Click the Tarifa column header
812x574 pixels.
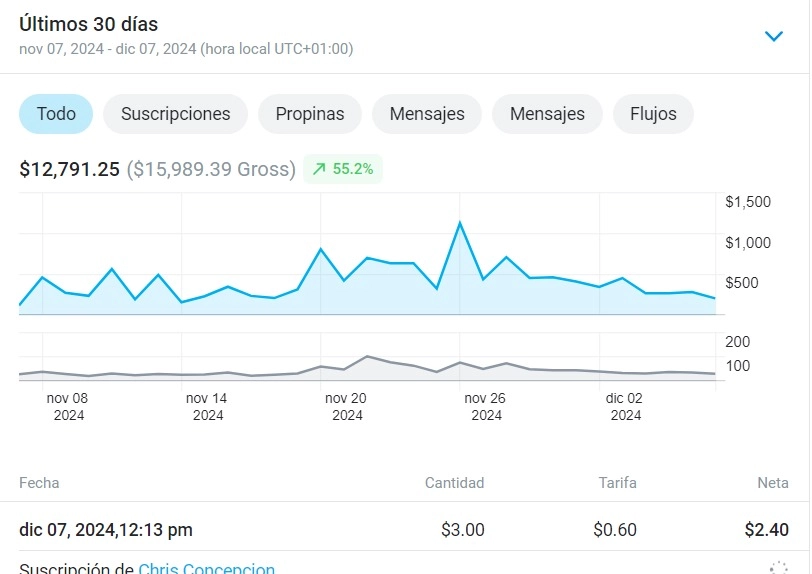click(617, 483)
